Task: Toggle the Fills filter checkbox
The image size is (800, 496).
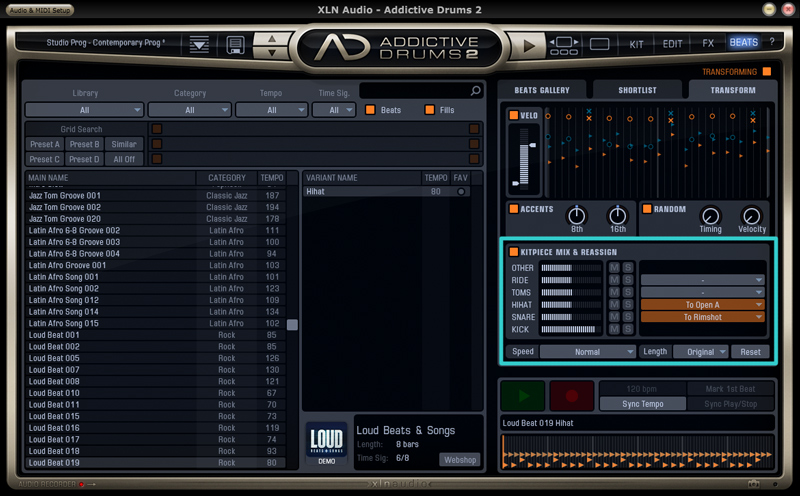Action: [430, 110]
